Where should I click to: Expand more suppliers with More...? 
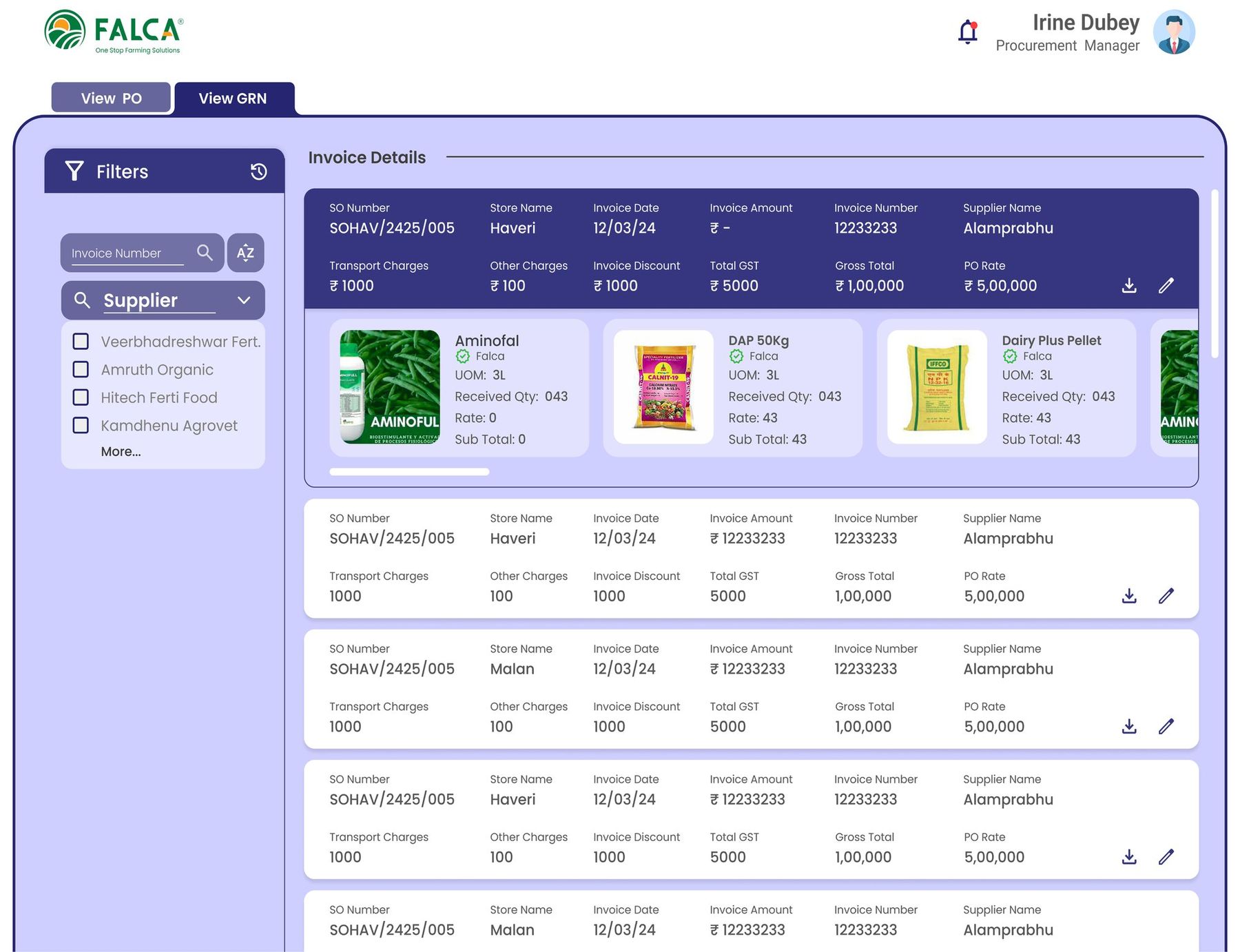121,452
